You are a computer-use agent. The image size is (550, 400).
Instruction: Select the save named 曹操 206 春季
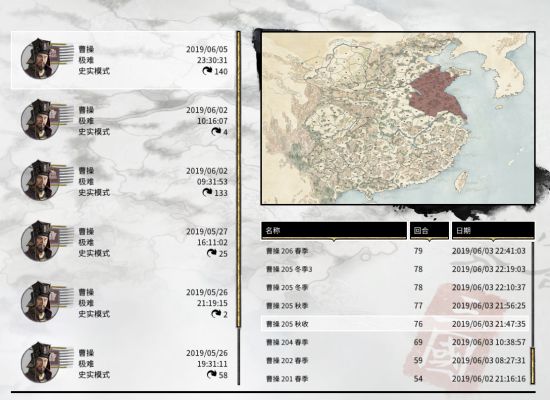tap(395, 251)
